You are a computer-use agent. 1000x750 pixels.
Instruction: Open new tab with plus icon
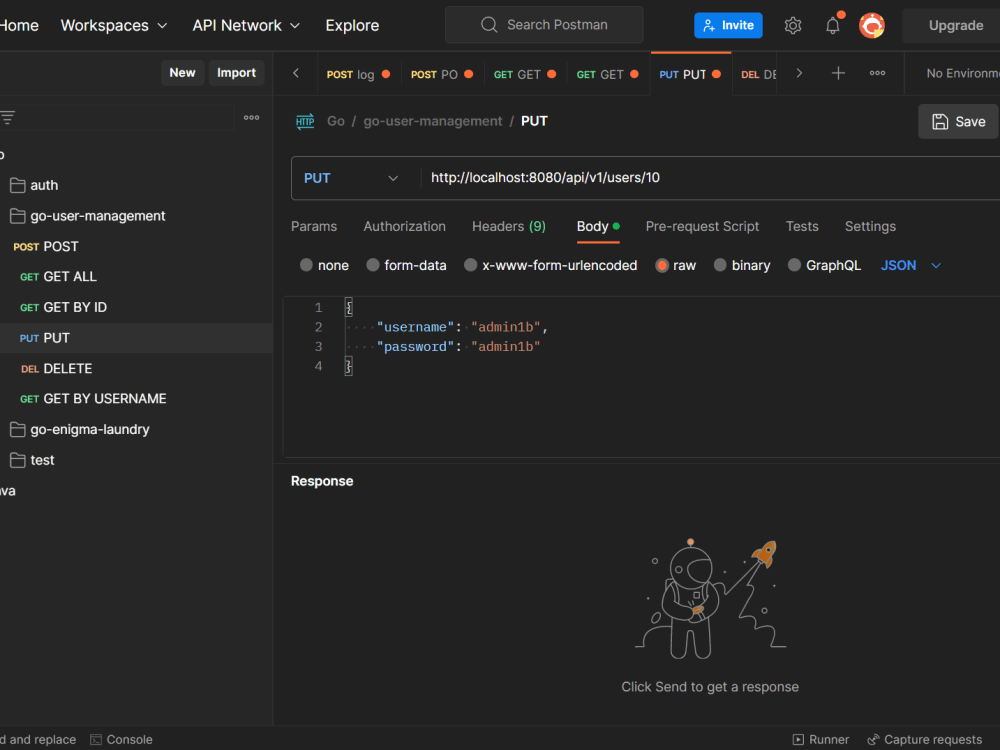click(838, 73)
